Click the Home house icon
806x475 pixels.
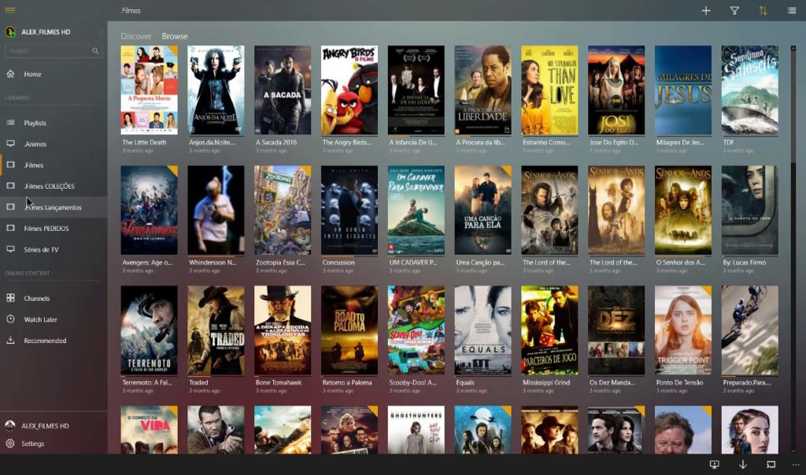(x=10, y=74)
